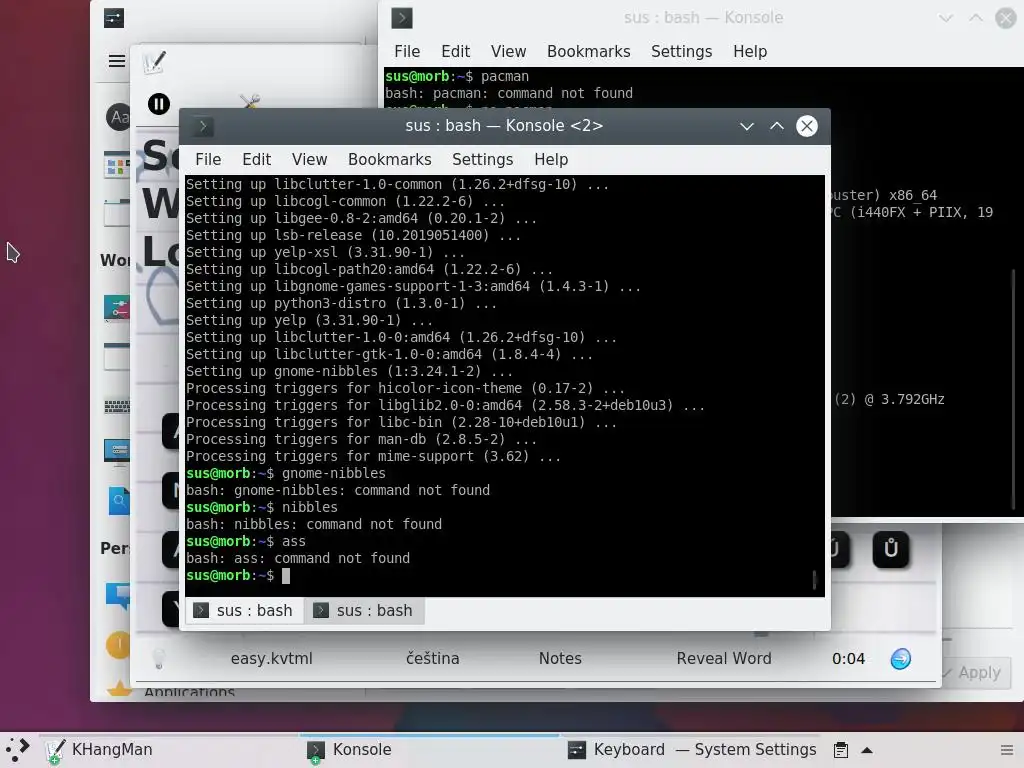Switch to Keyboard System Settings from taskbar
This screenshot has width=1024, height=768.
tap(692, 750)
